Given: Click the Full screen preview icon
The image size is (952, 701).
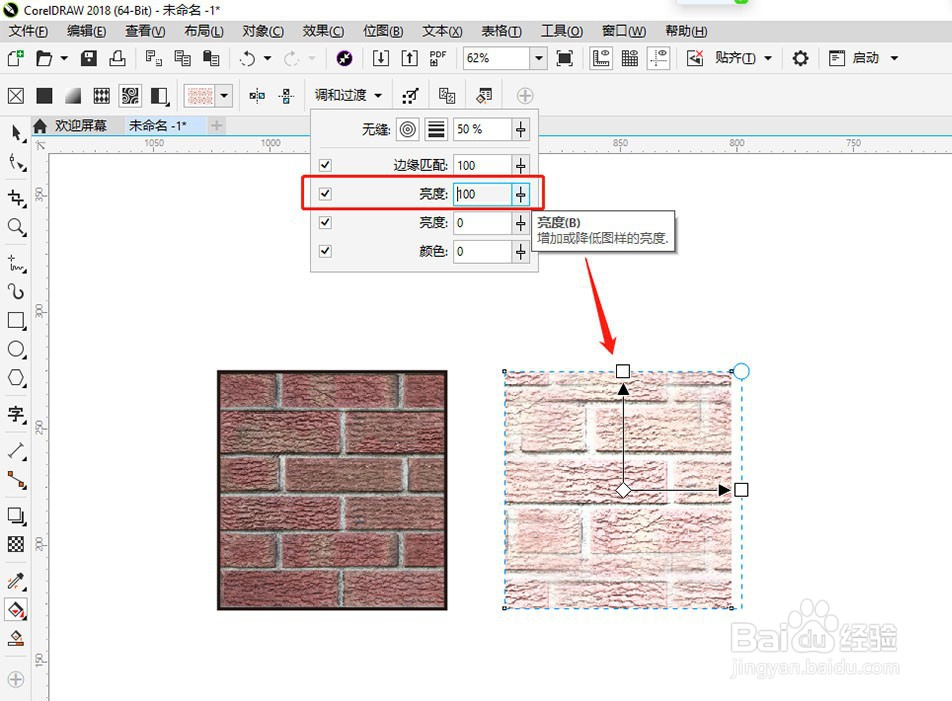Looking at the screenshot, I should (565, 58).
